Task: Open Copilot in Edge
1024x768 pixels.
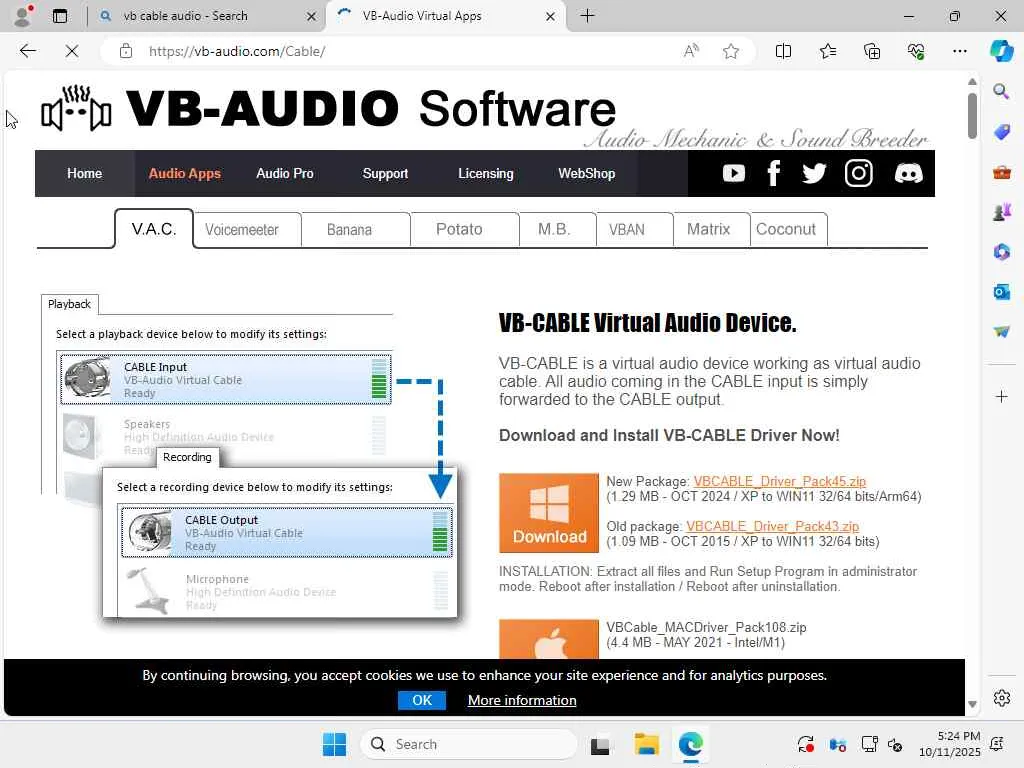Action: [1001, 51]
